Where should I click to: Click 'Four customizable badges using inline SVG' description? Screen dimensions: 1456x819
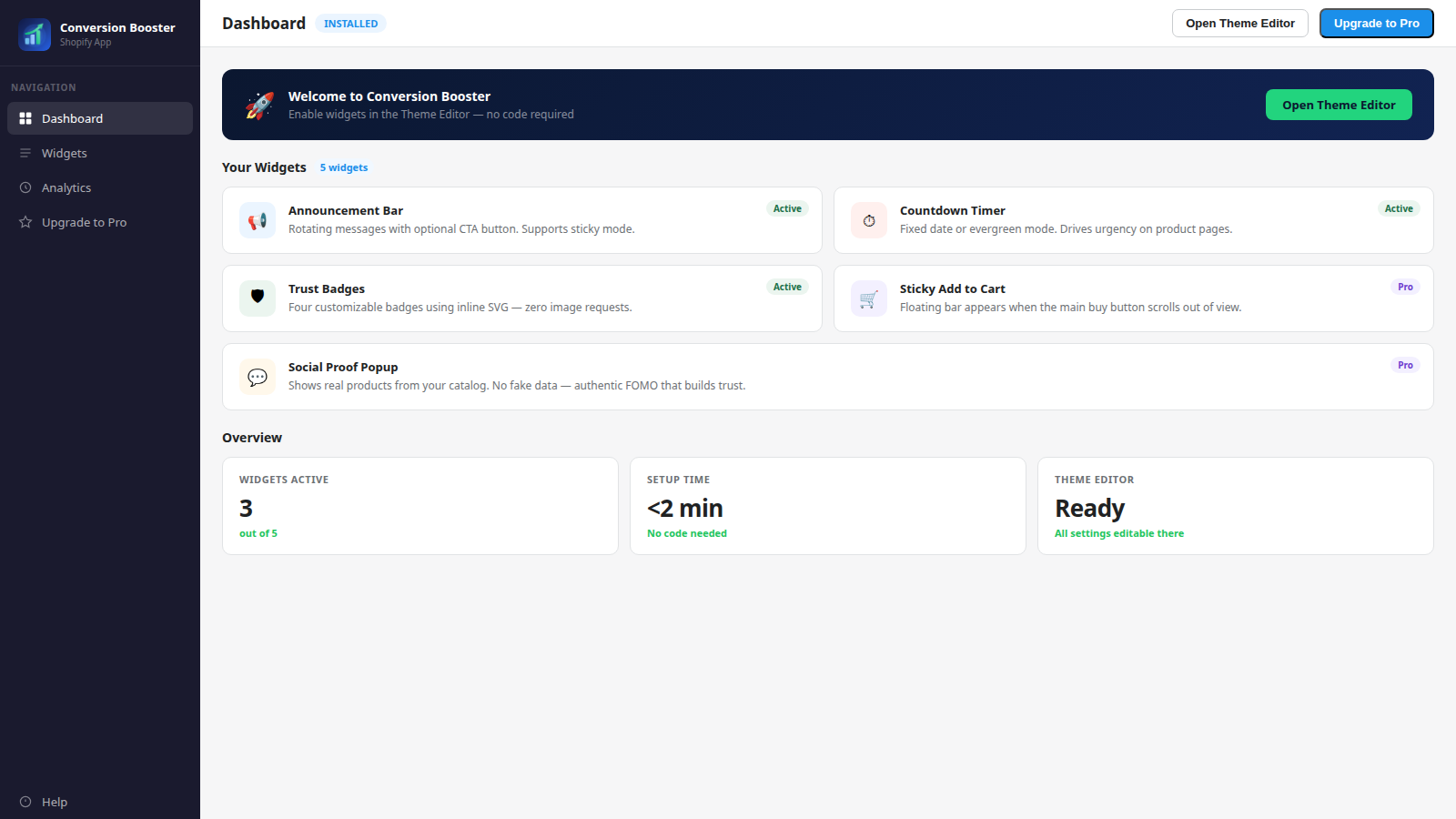[x=460, y=308]
